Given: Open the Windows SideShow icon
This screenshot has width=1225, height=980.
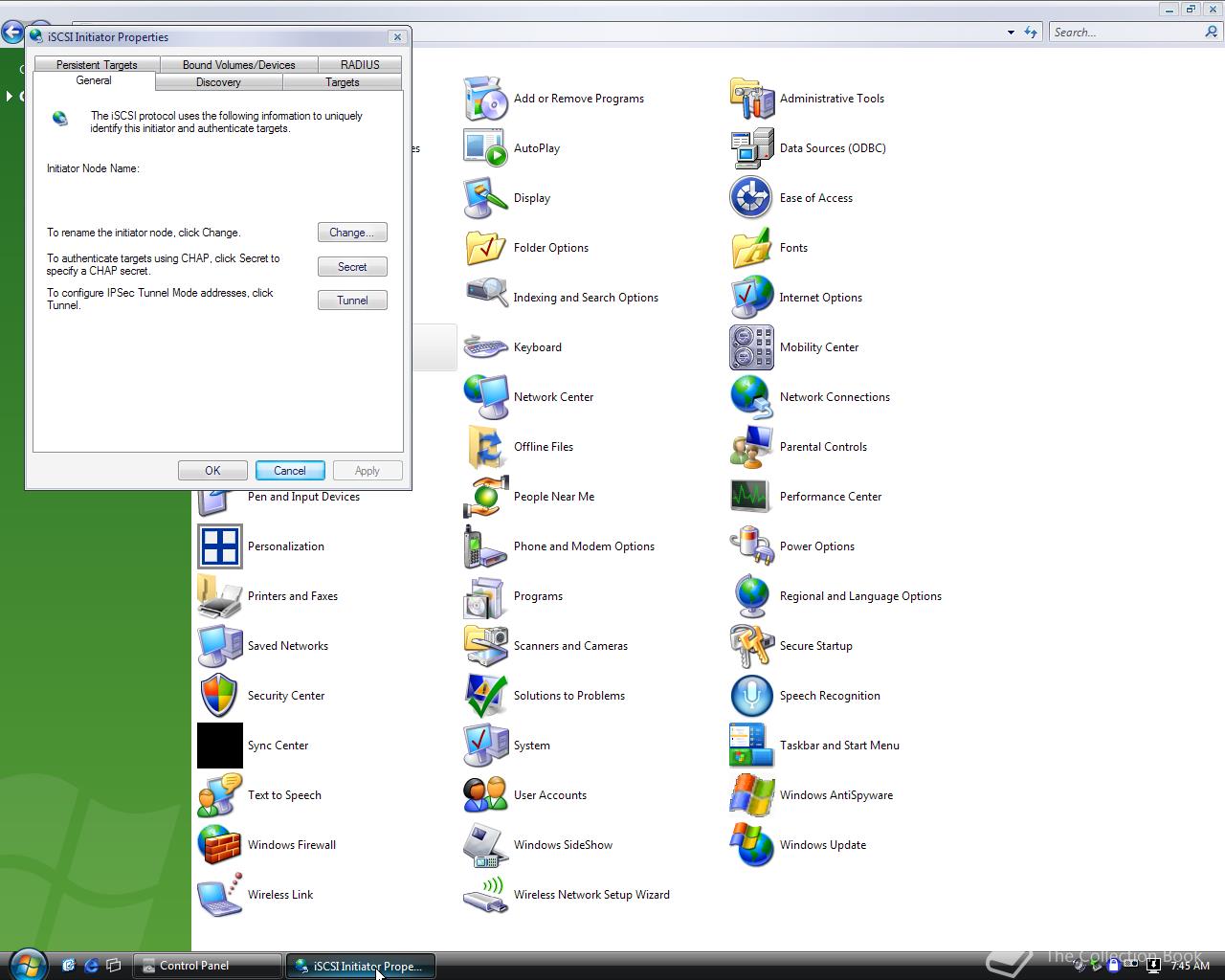Looking at the screenshot, I should [486, 845].
